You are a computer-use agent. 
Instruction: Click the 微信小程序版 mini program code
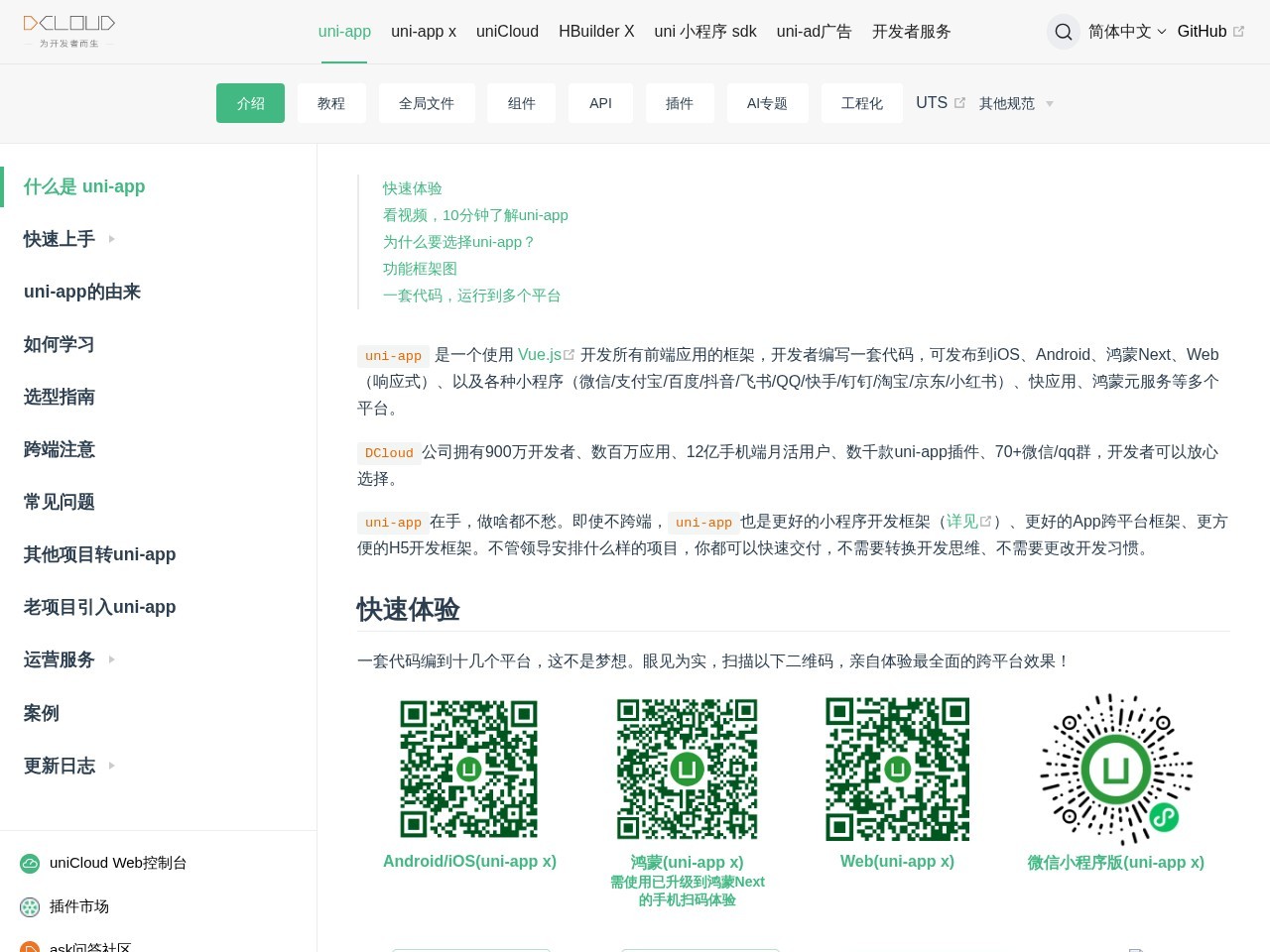(x=1116, y=771)
